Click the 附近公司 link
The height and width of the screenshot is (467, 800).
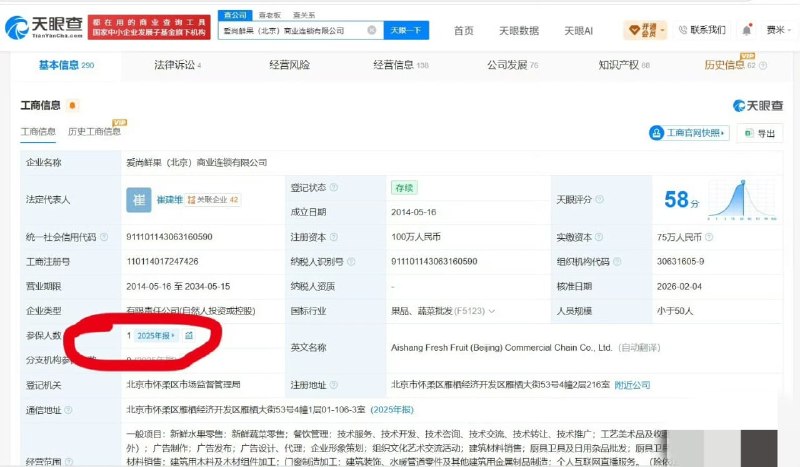[x=632, y=385]
